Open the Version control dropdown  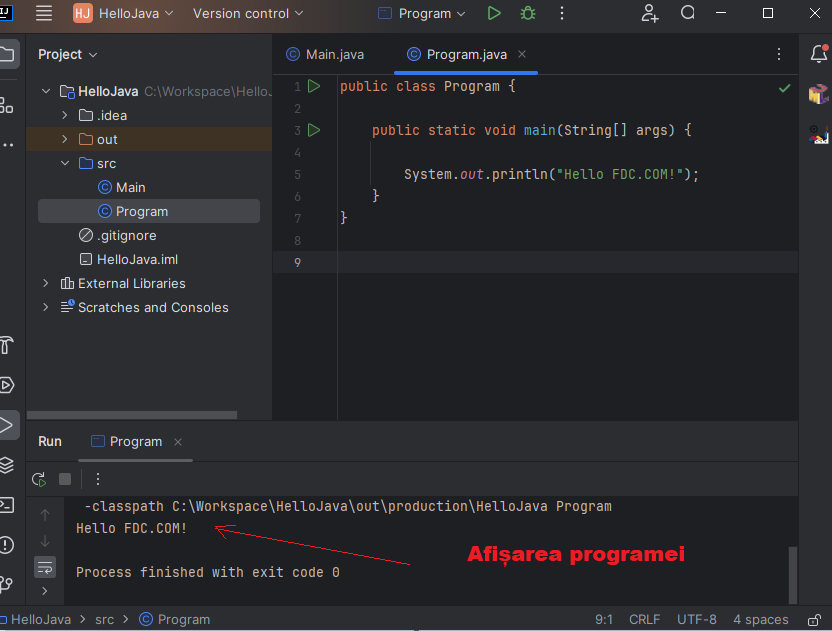coord(248,13)
